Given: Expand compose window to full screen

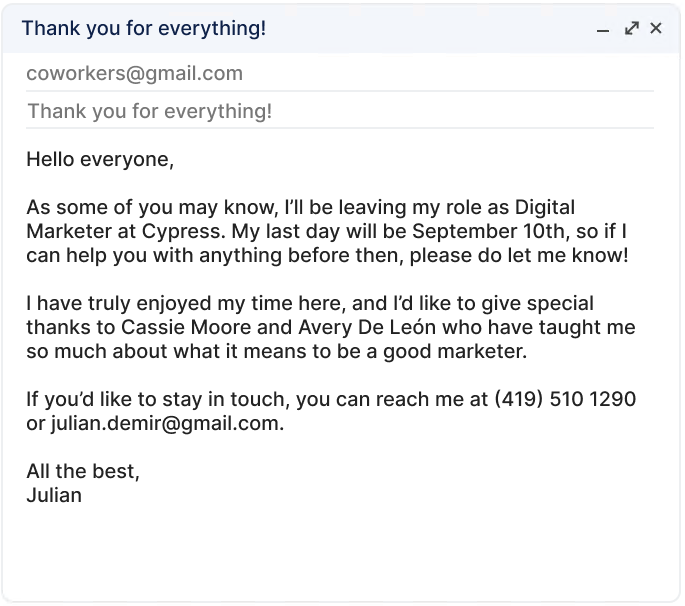Looking at the screenshot, I should coord(631,29).
